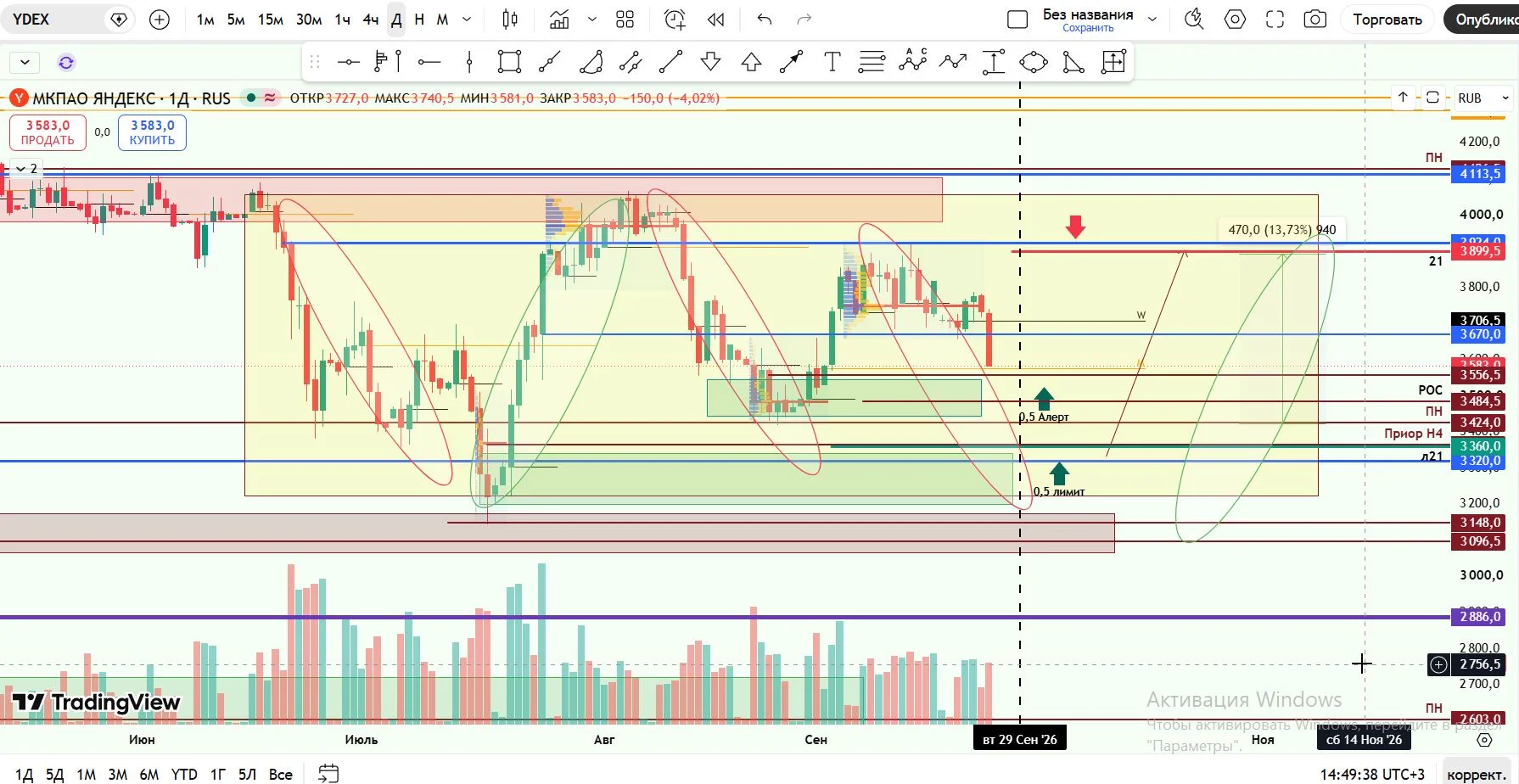Set date range to YTD
The image size is (1519, 784).
184,774
